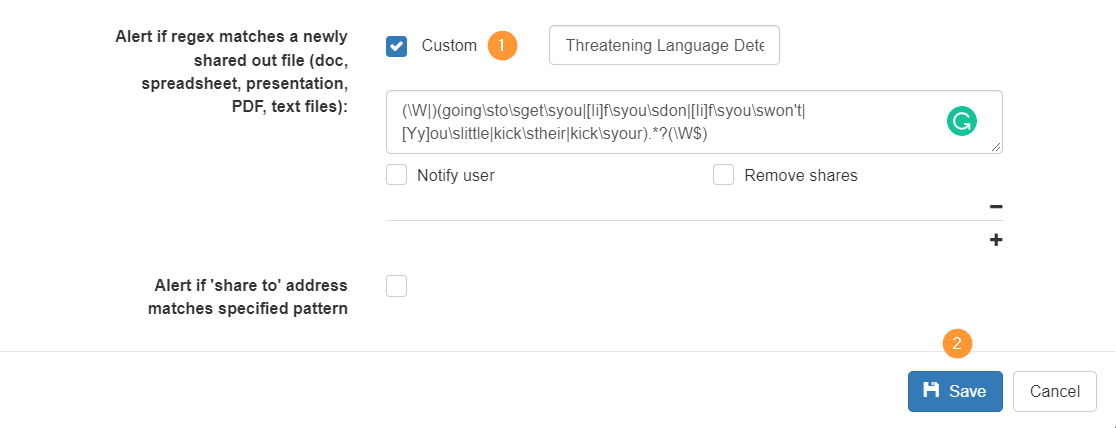
Task: Click inside the regex pattern textarea
Action: point(694,122)
